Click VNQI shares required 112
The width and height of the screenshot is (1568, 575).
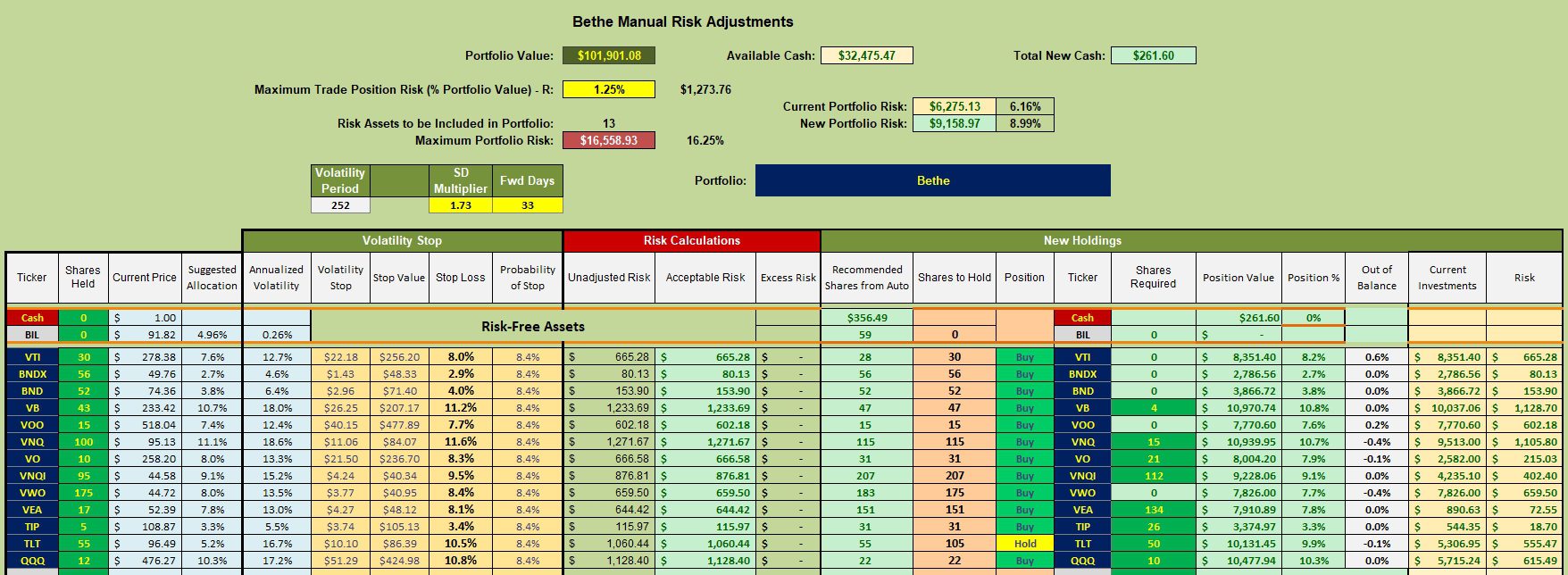tap(1154, 476)
